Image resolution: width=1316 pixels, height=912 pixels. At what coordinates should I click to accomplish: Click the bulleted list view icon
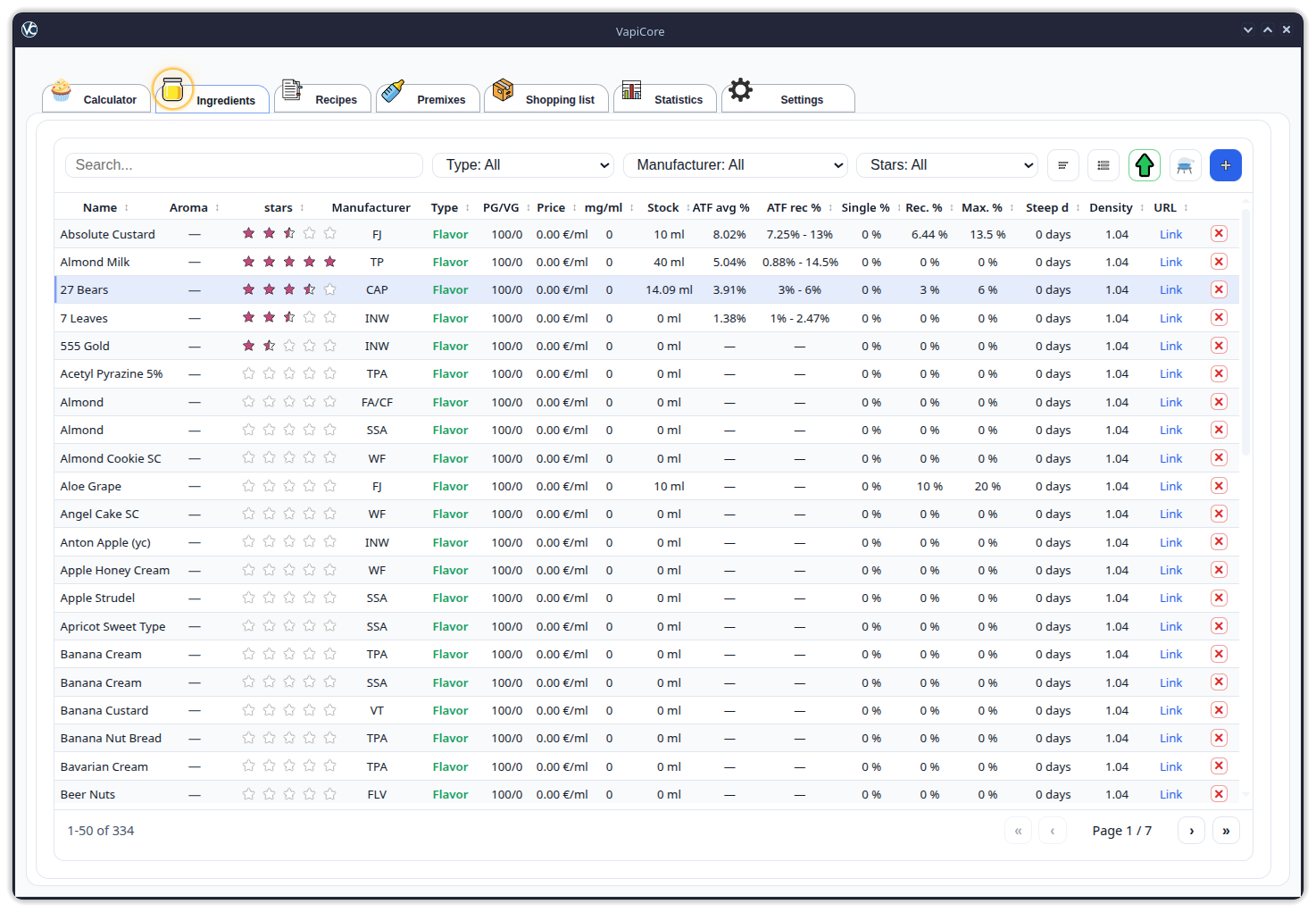(1104, 165)
